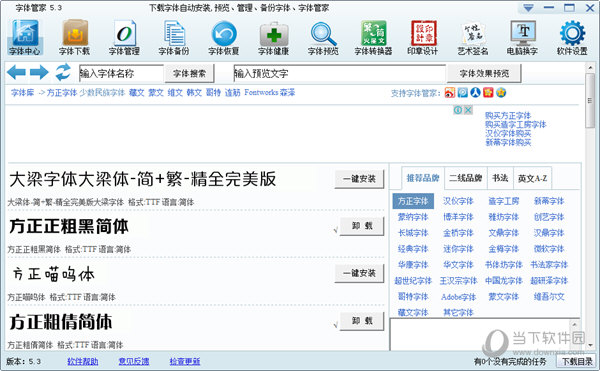Image resolution: width=600 pixels, height=371 pixels.
Task: Click the 方正喵呜体 font preview
Action: tap(53, 274)
